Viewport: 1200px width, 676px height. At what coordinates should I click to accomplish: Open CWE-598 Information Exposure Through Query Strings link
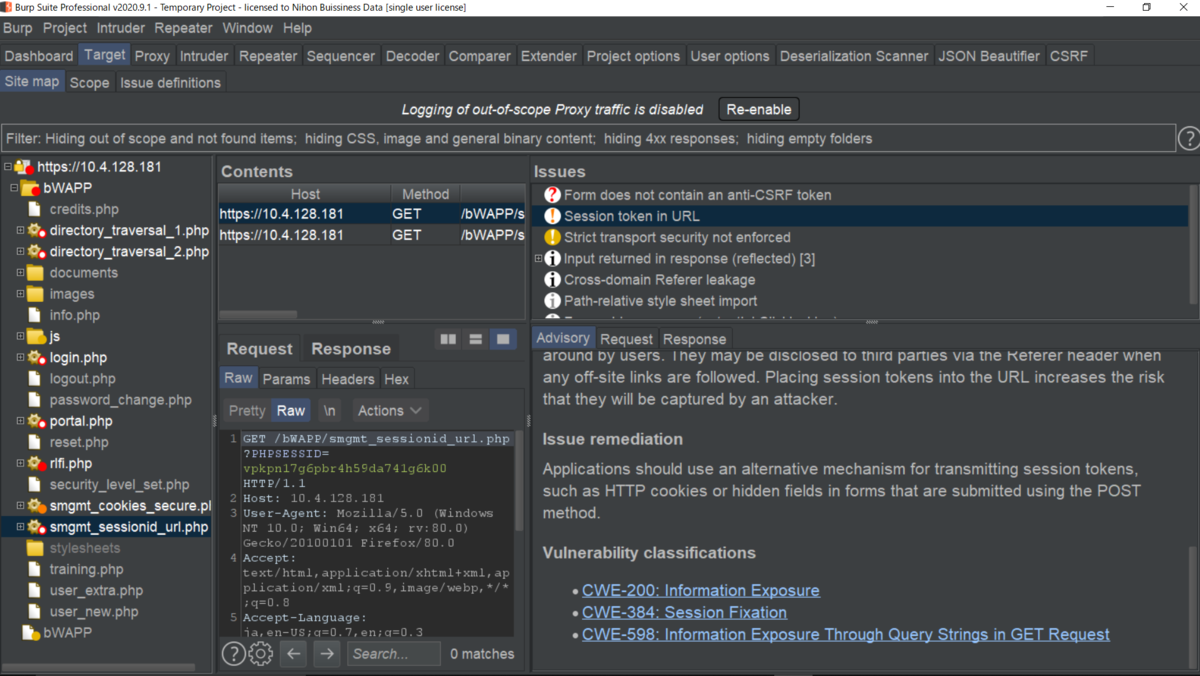tap(846, 635)
